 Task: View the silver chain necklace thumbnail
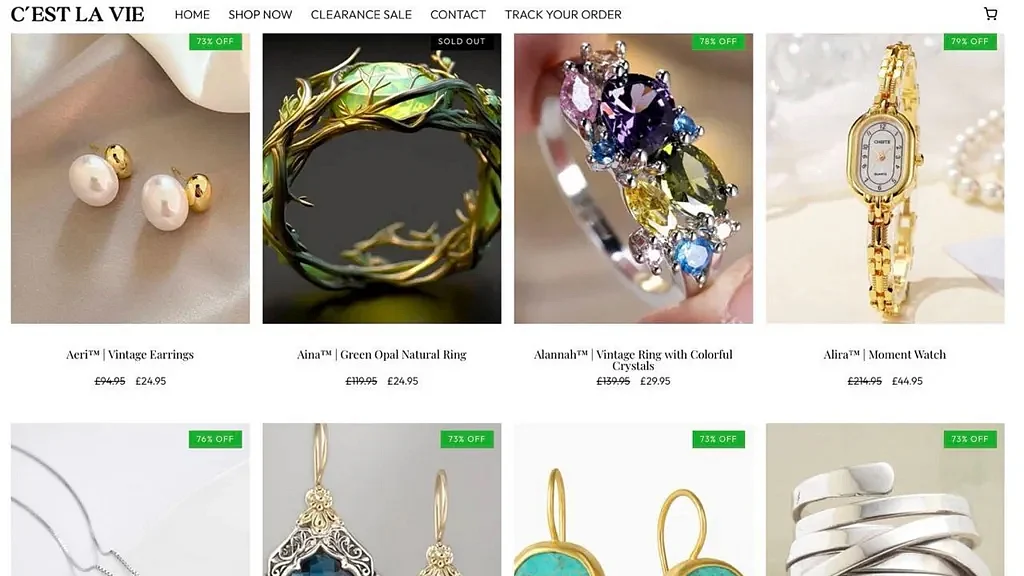click(130, 500)
